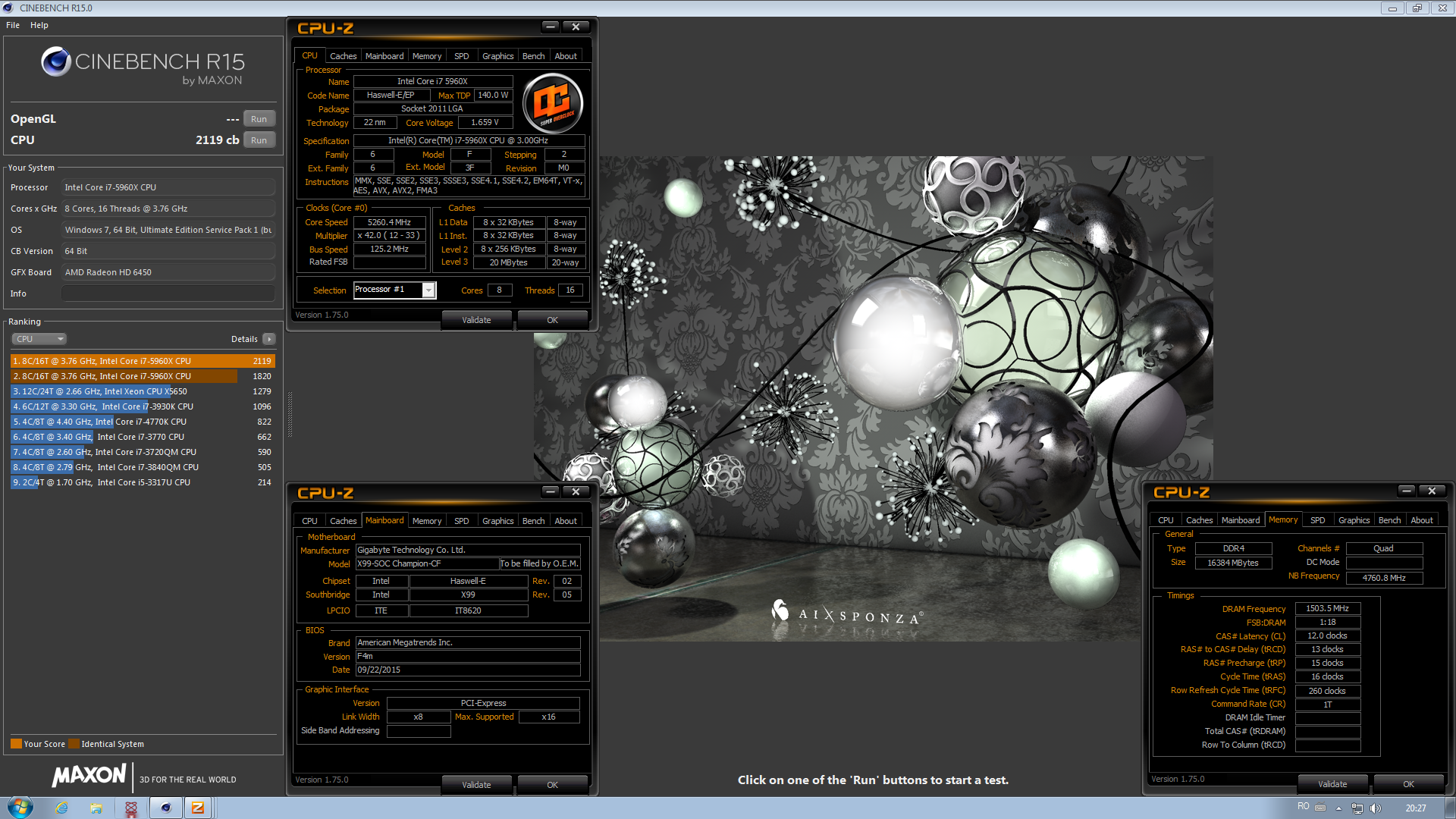The image size is (1456, 819).
Task: Click the taskbar clock showing 20:27
Action: 1415,808
